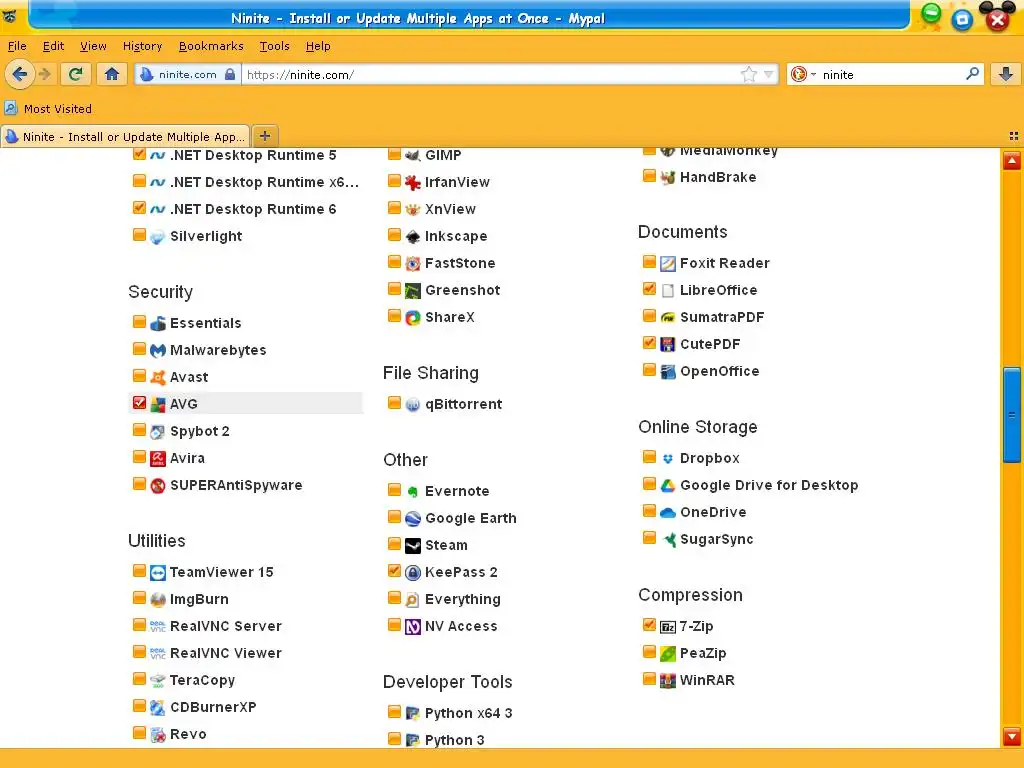Viewport: 1024px width, 768px height.
Task: Click the Avast app icon
Action: click(x=157, y=377)
